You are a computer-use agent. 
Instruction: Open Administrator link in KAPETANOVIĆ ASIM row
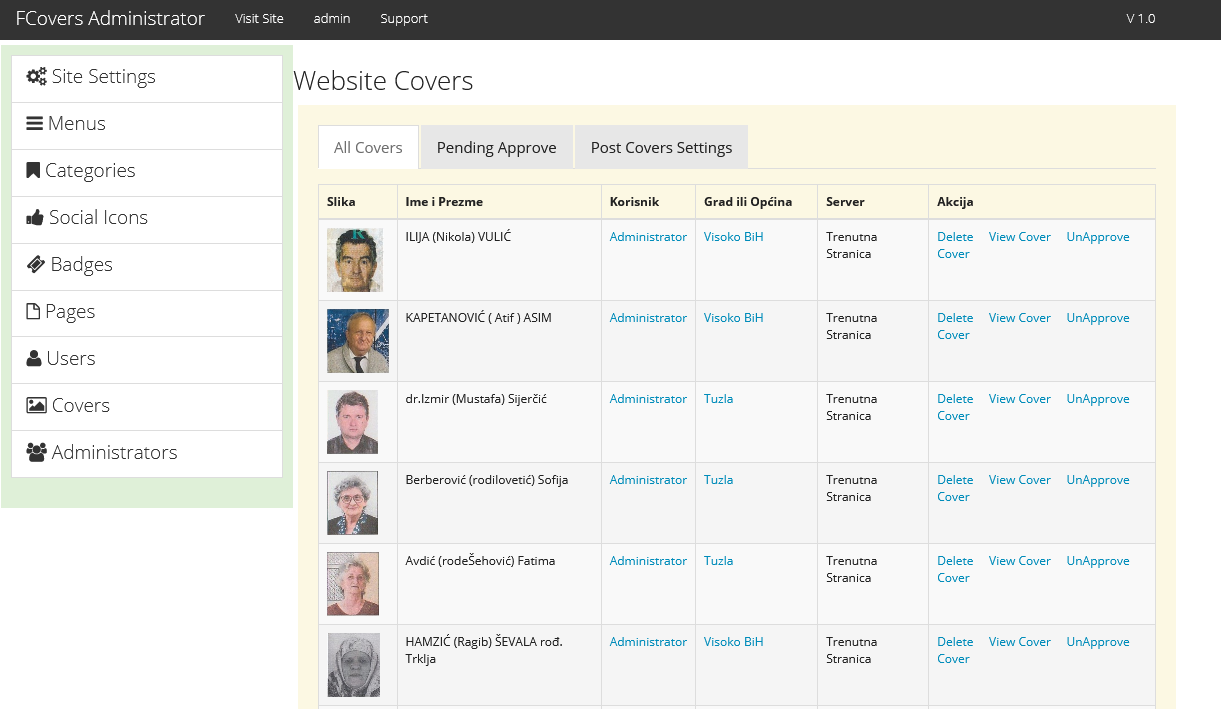(648, 318)
